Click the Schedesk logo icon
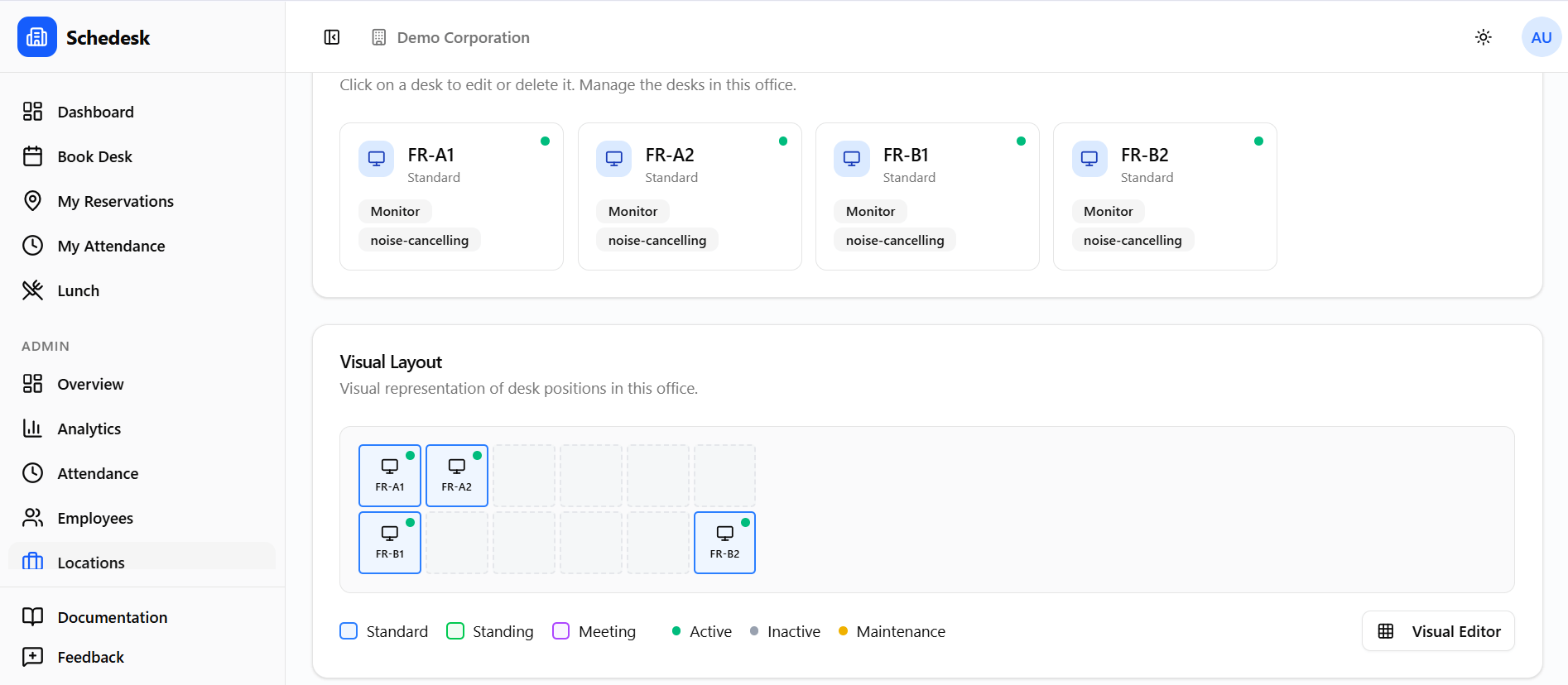The width and height of the screenshot is (1568, 685). click(37, 37)
